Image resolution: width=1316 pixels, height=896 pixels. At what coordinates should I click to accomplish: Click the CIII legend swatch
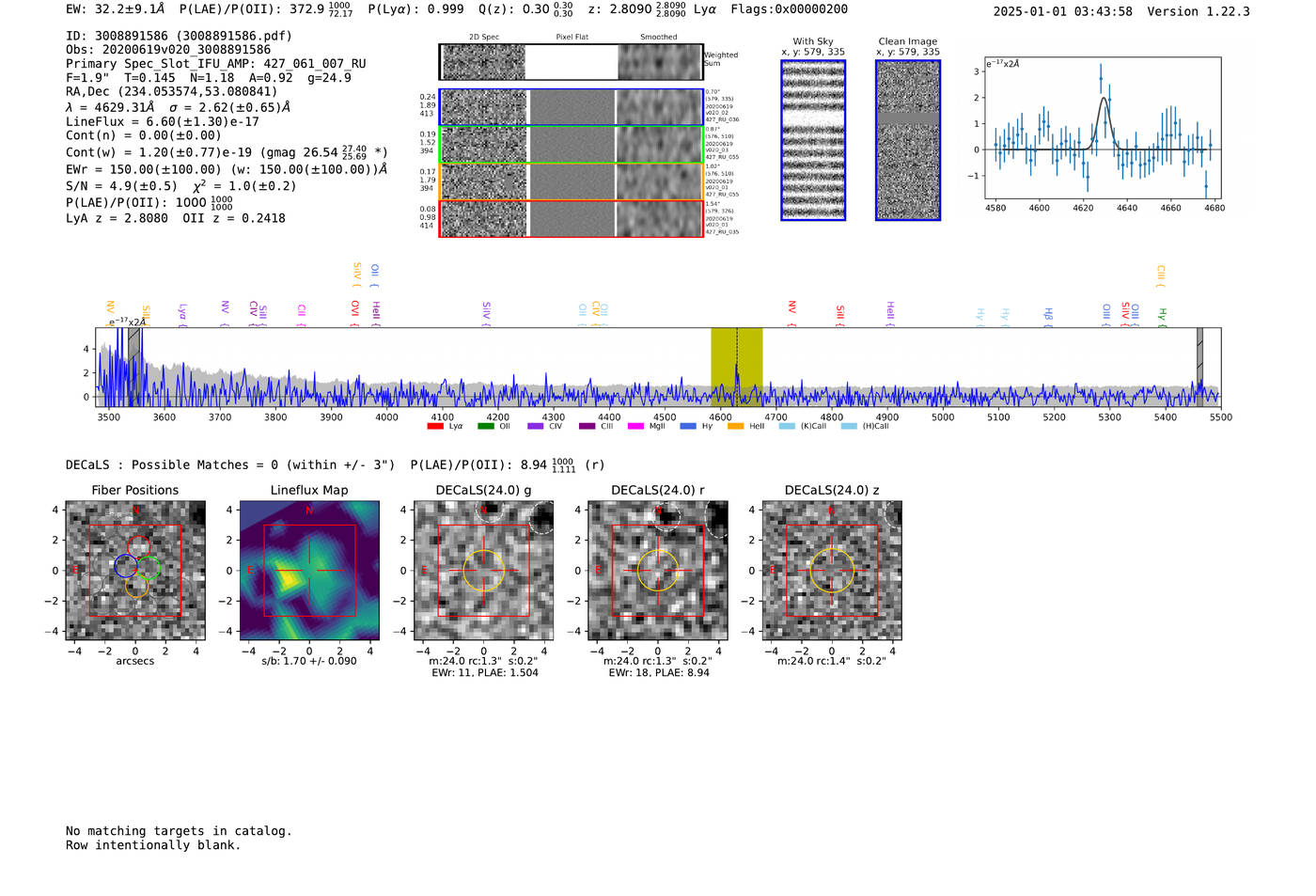587,427
